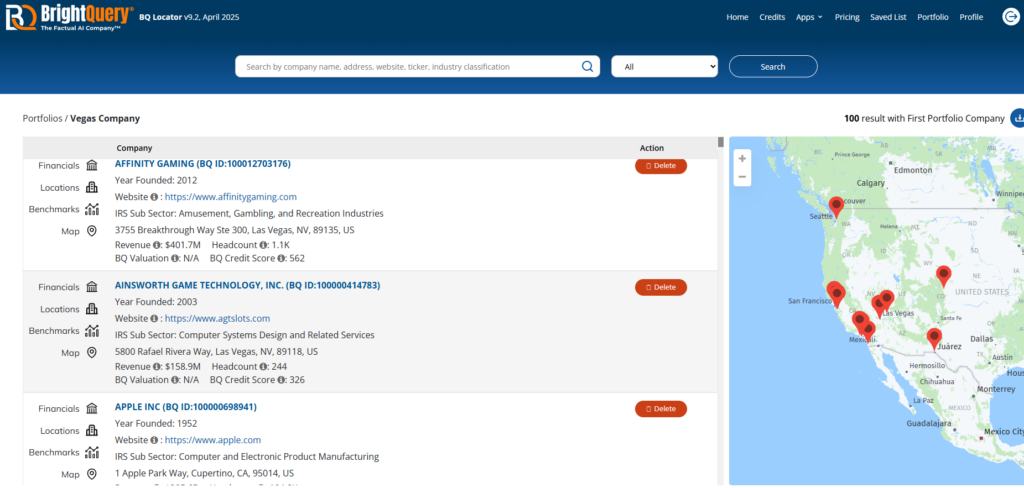Screen dimensions: 1024x488
Task: Click Revenue $401.7M value
Action: pos(182,245)
